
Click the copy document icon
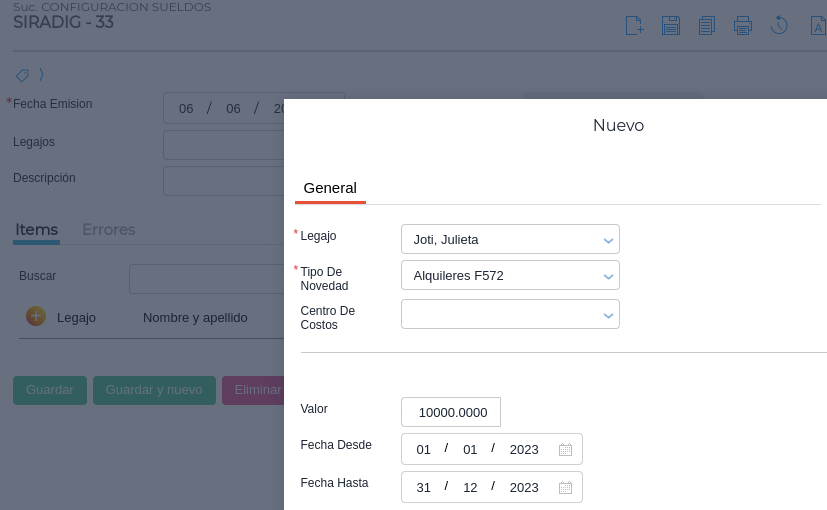(x=707, y=26)
